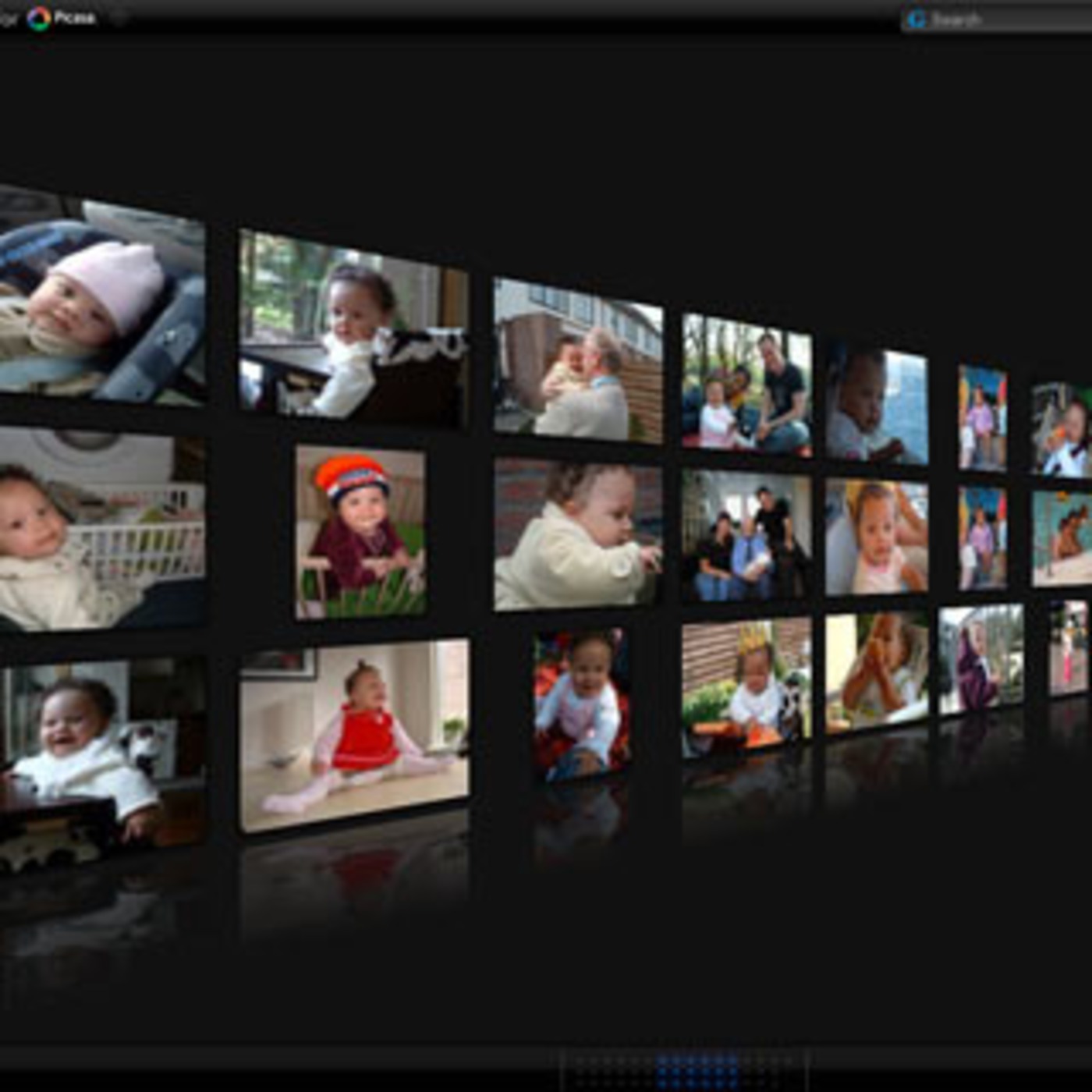The width and height of the screenshot is (1092, 1092).
Task: Open photo of grey-haired man holding baby
Action: pyautogui.click(x=578, y=360)
